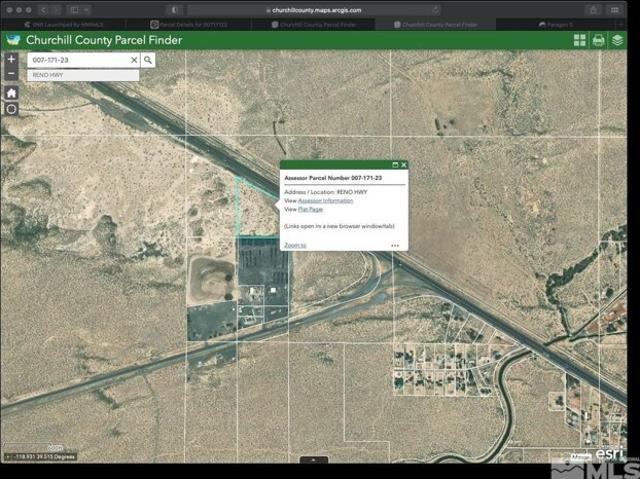Viewport: 640px width, 479px height.
Task: Open the Plat Page link
Action: click(310, 209)
